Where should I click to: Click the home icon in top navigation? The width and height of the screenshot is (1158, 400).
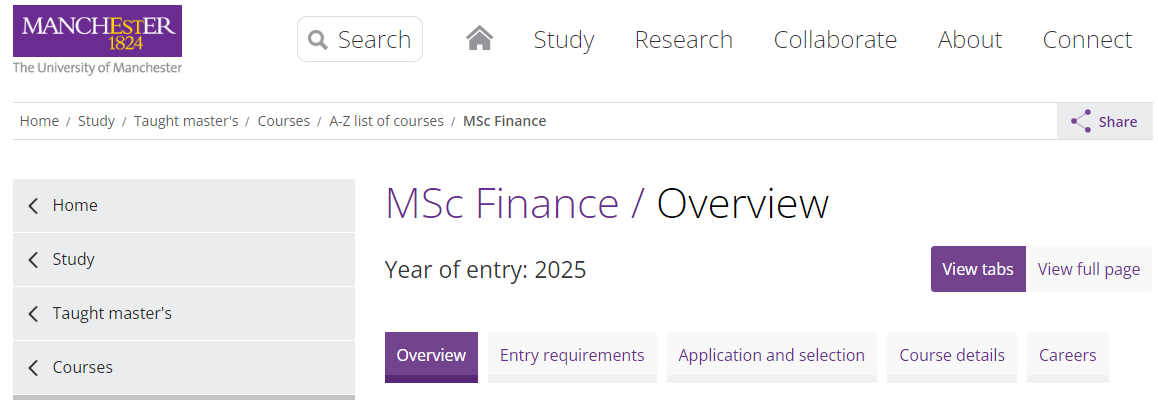click(x=479, y=38)
